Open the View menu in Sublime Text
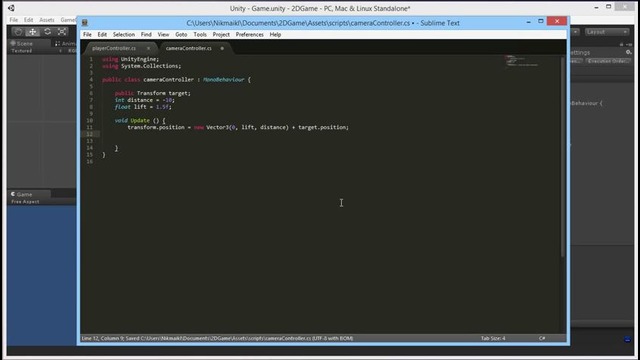This screenshot has width=640, height=360. (x=163, y=35)
